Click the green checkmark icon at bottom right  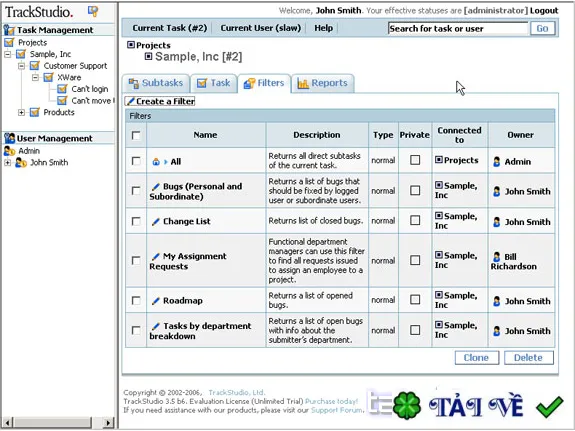tap(549, 406)
